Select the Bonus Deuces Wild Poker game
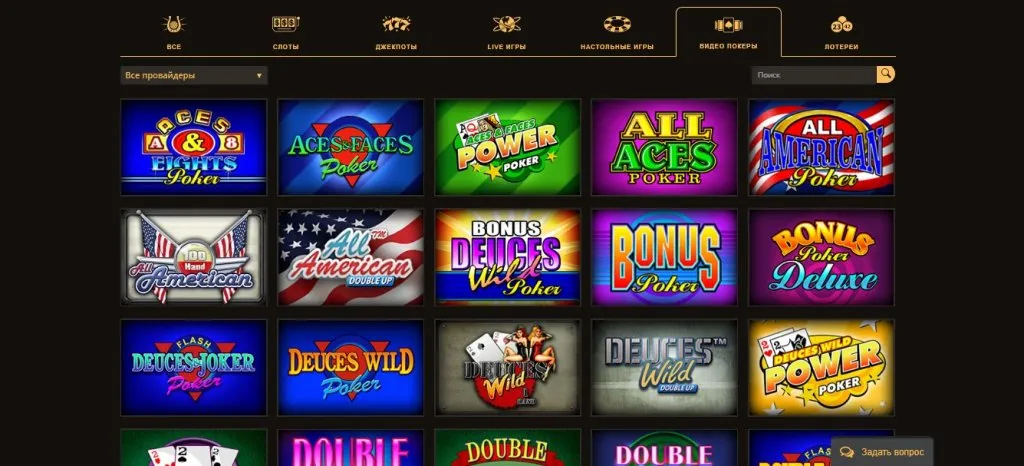The image size is (1024, 466). tap(507, 257)
